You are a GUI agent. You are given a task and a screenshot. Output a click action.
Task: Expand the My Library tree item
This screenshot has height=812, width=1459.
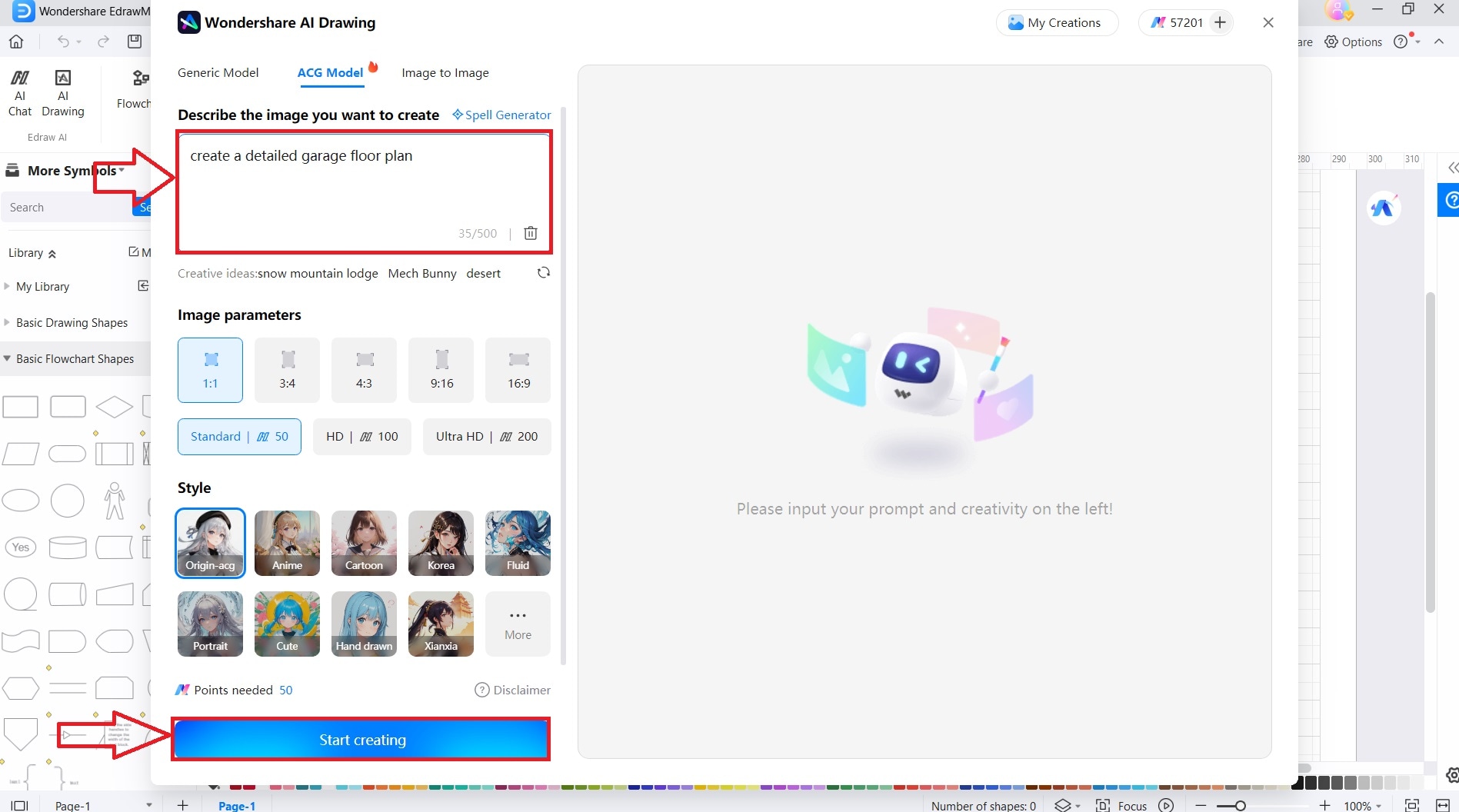pos(7,286)
